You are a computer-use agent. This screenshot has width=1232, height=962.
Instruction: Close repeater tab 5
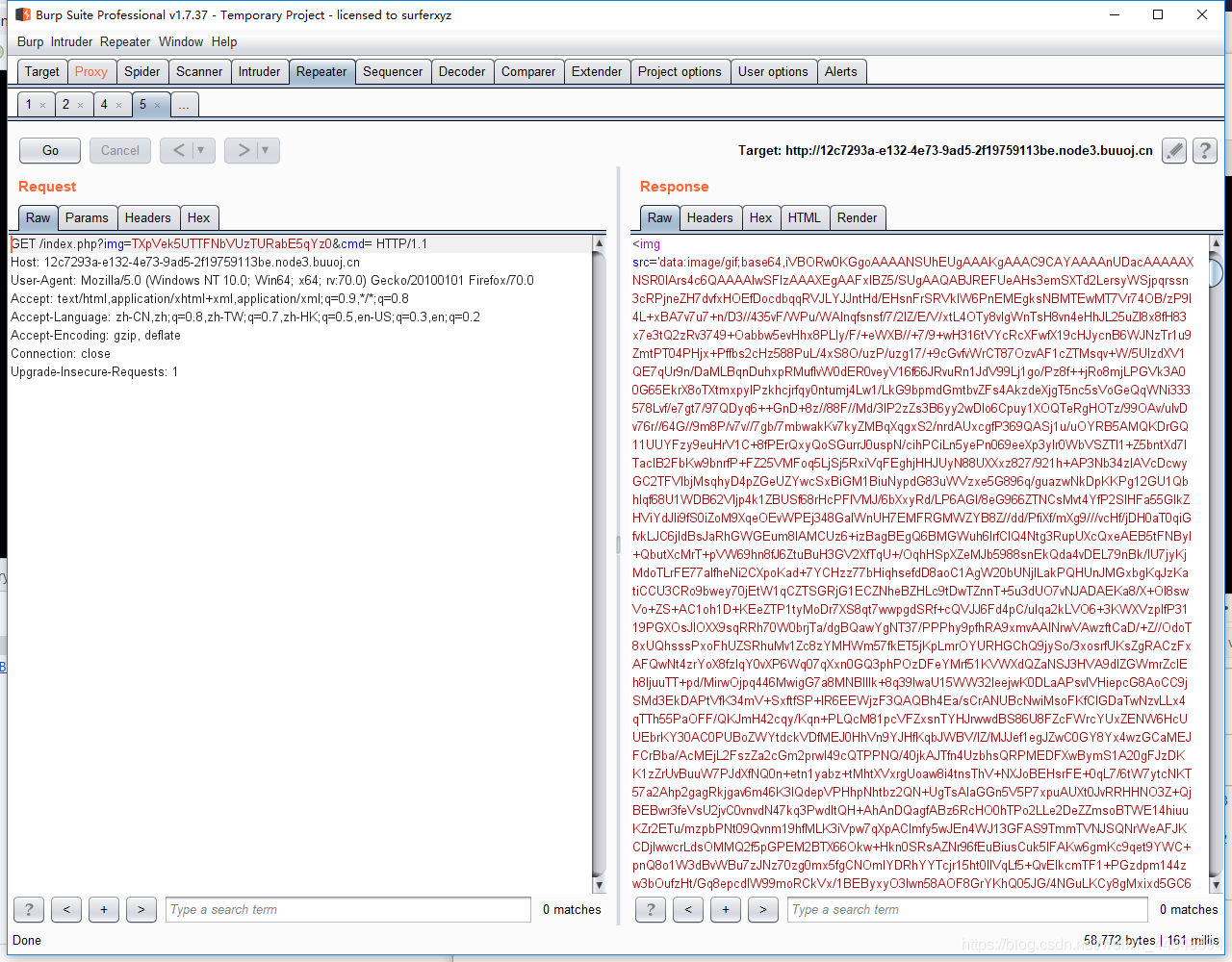tap(157, 105)
